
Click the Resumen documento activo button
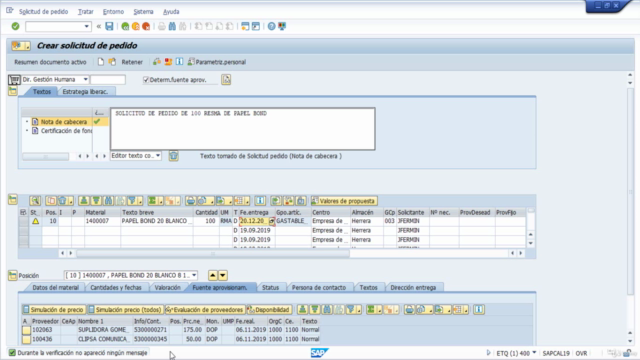(50, 62)
